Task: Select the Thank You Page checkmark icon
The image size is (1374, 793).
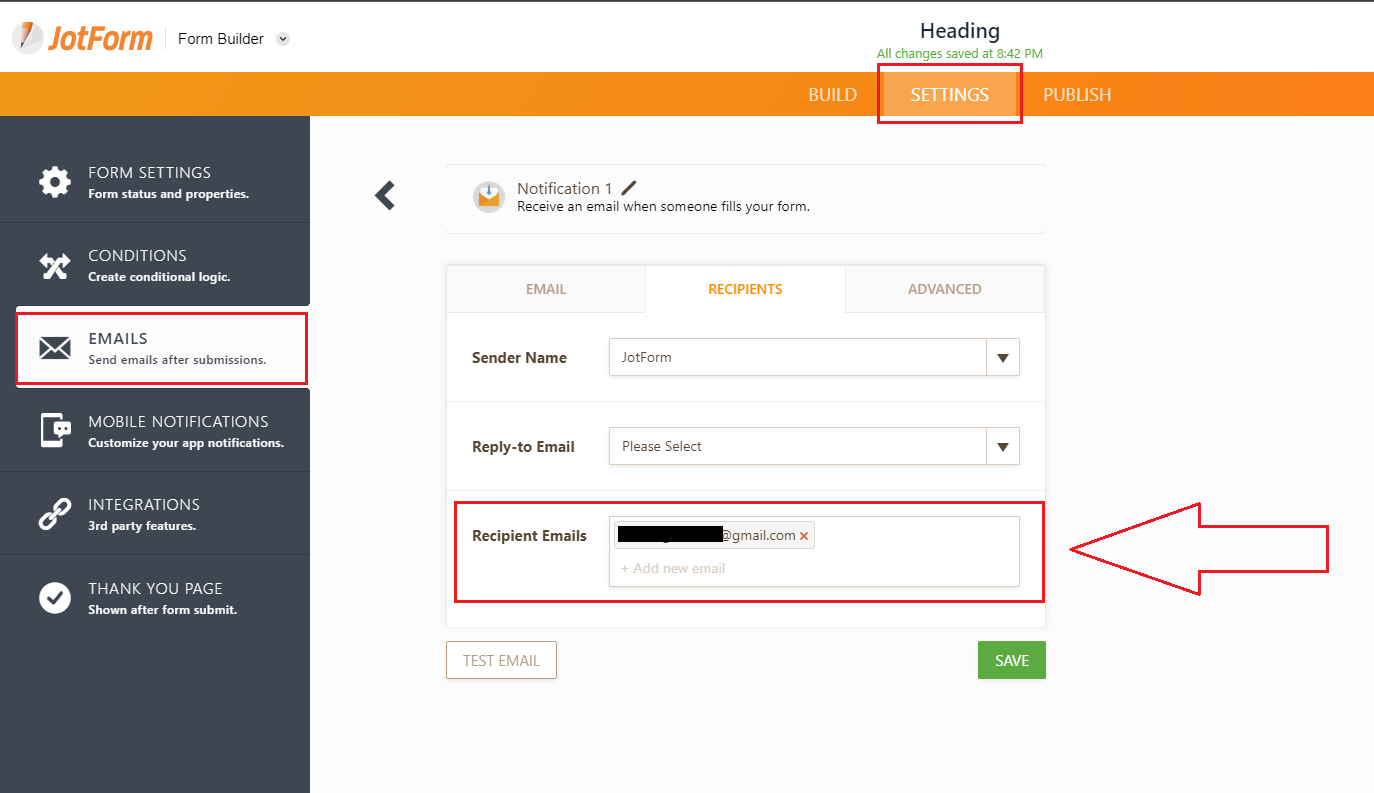Action: click(x=55, y=597)
